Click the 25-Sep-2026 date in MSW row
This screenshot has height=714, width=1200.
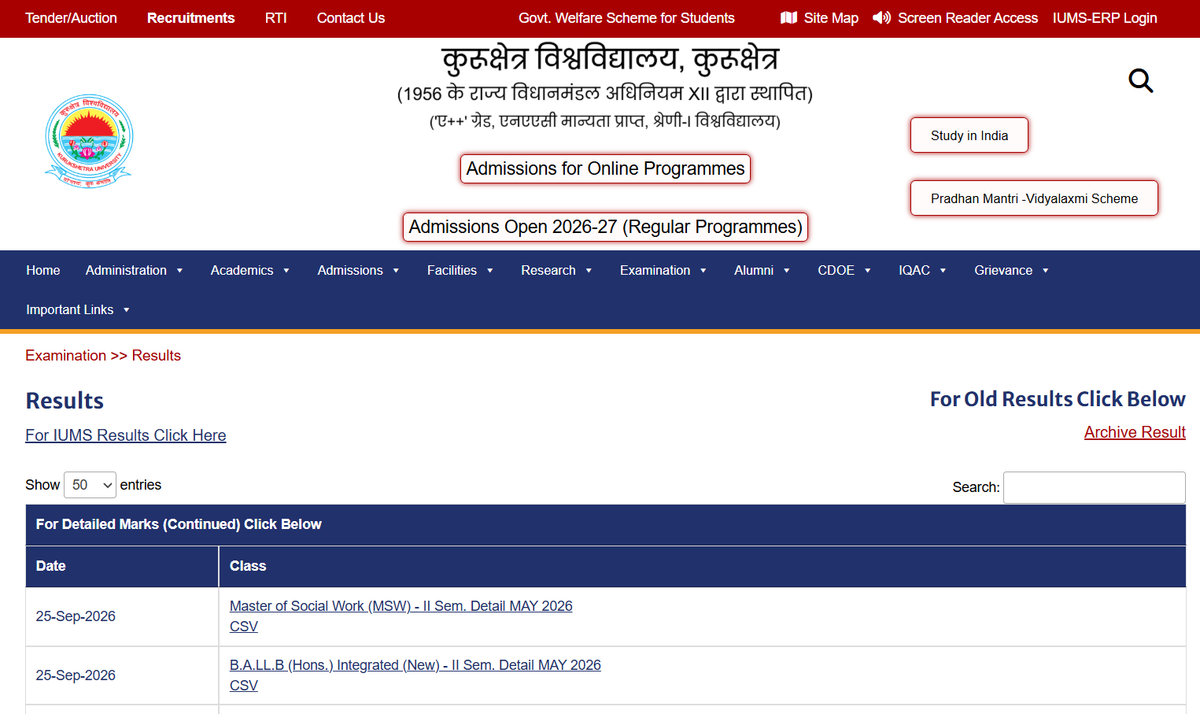point(75,616)
